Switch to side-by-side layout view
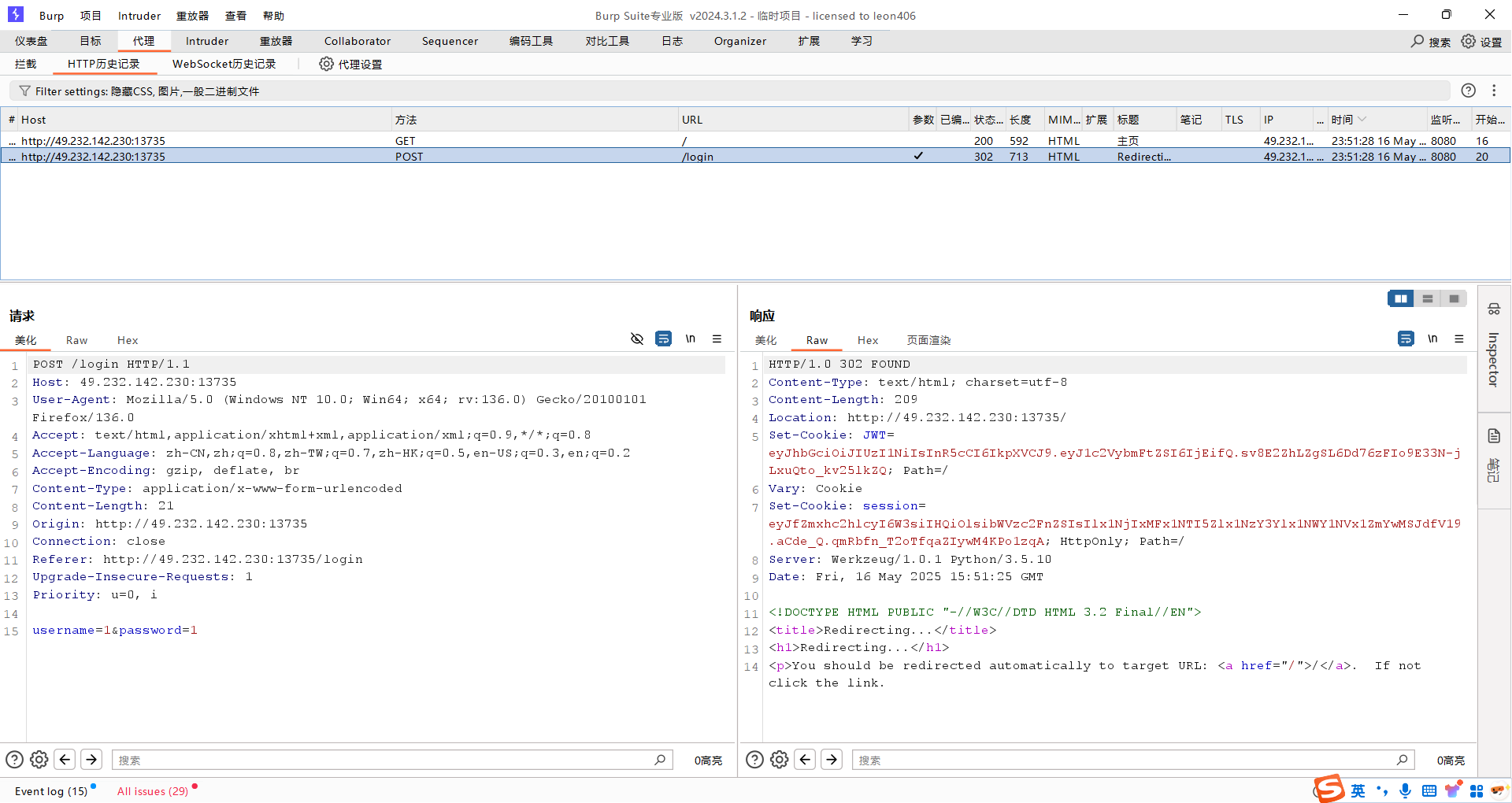Image resolution: width=1512 pixels, height=803 pixels. (1400, 298)
